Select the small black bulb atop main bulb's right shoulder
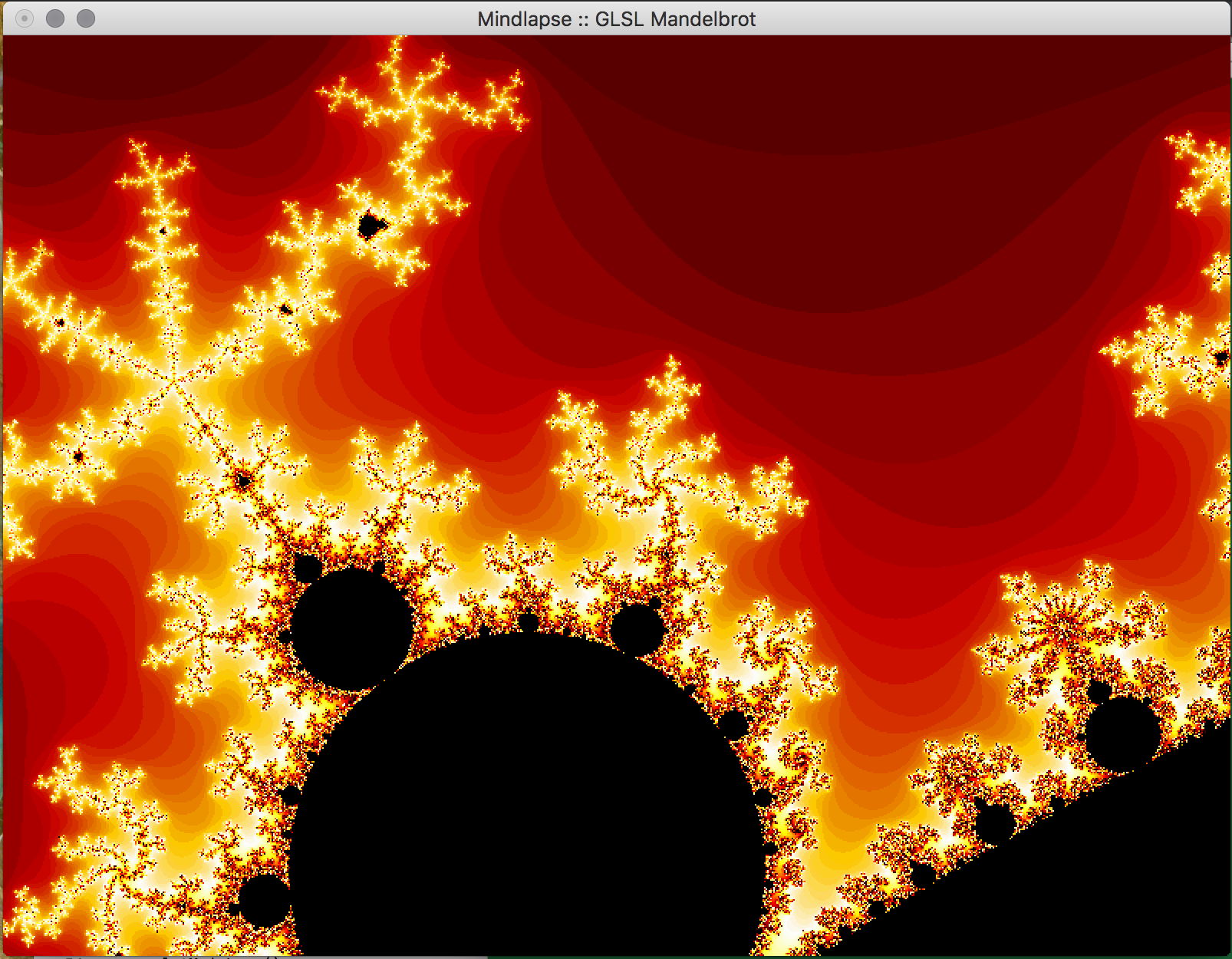Screen dimensions: 1232x959 636,629
